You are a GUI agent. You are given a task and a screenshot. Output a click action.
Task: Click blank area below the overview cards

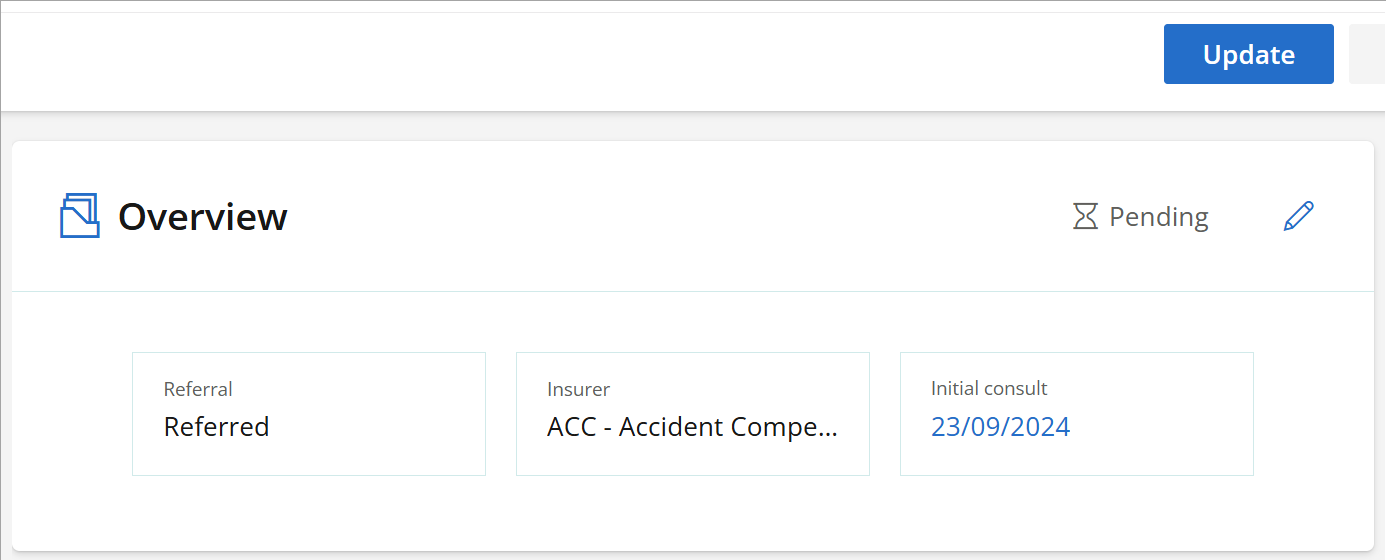[x=693, y=512]
